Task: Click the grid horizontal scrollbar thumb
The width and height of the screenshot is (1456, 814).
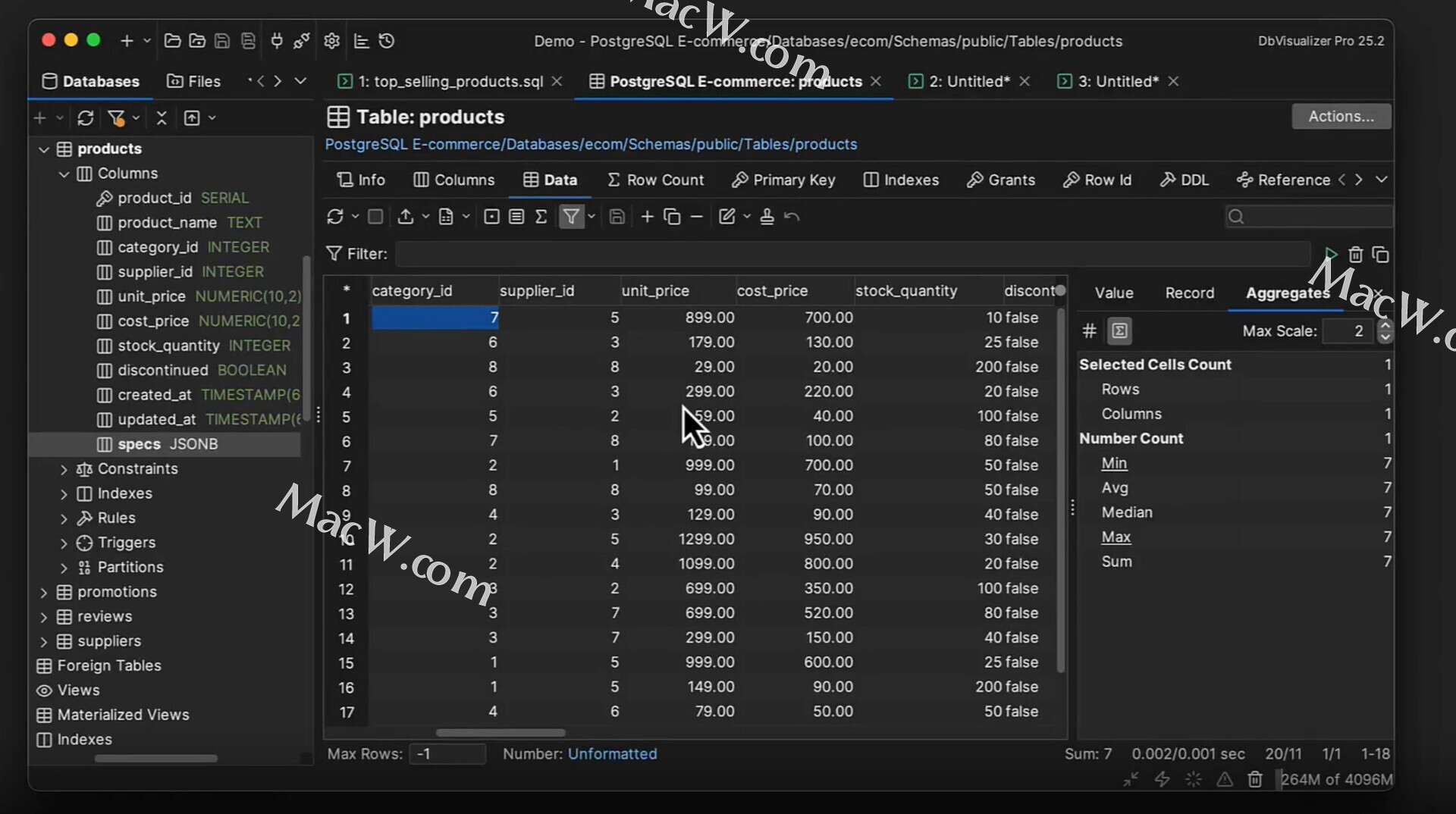Action: click(x=500, y=733)
